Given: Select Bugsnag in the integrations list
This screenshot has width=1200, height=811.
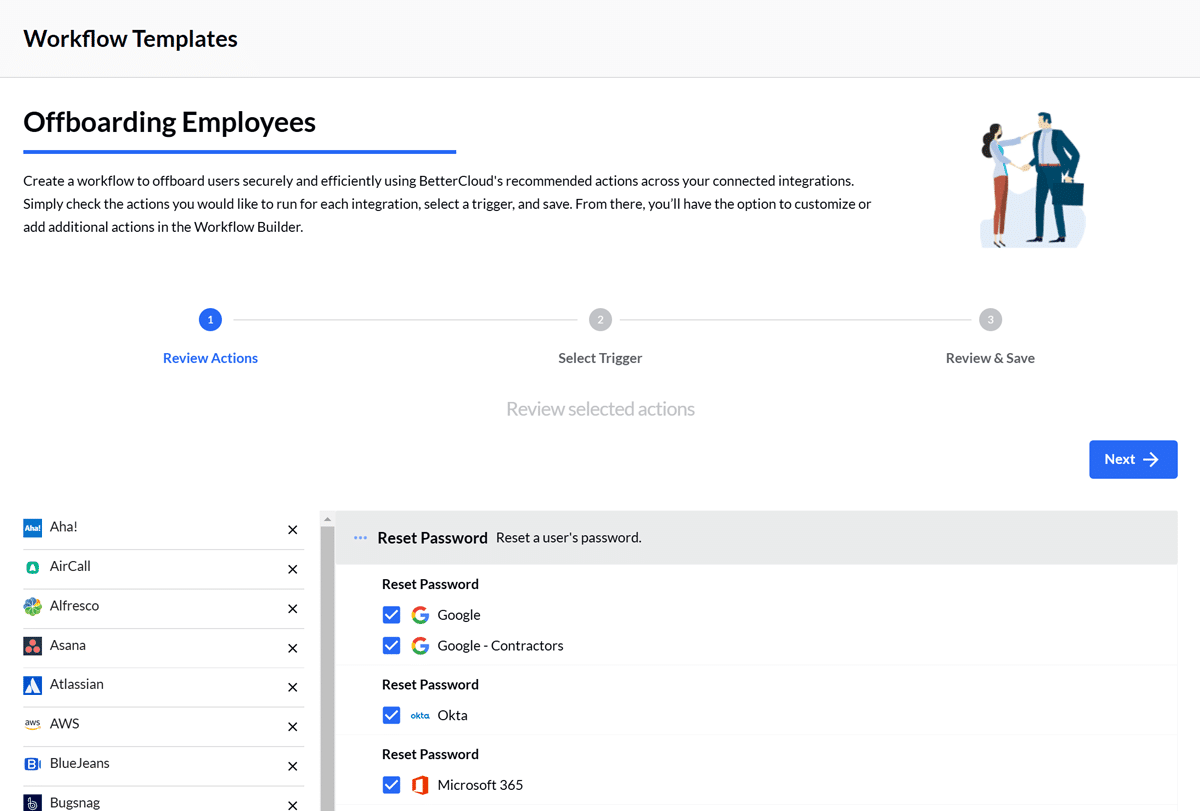Looking at the screenshot, I should point(163,801).
